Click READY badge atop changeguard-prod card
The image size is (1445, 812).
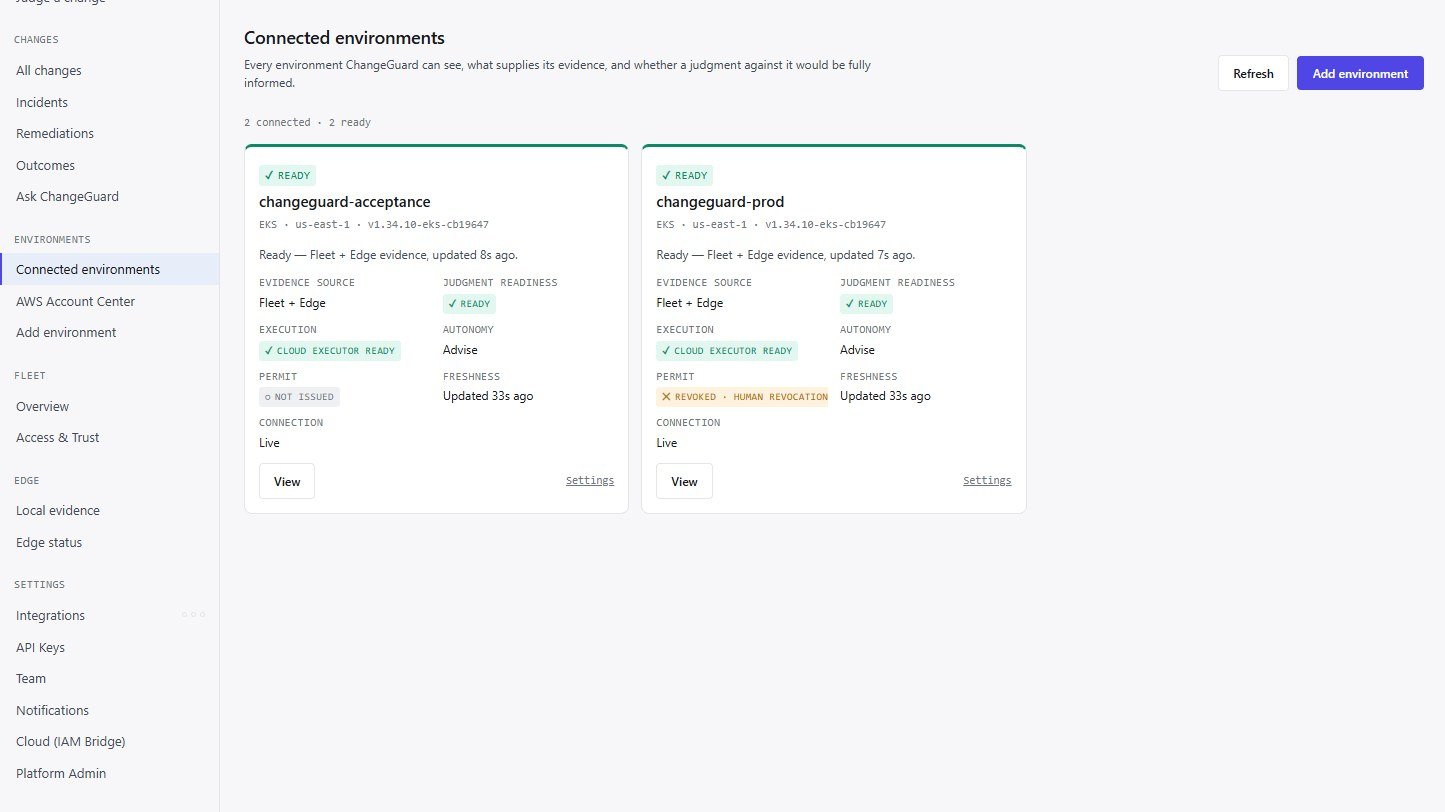(x=684, y=175)
